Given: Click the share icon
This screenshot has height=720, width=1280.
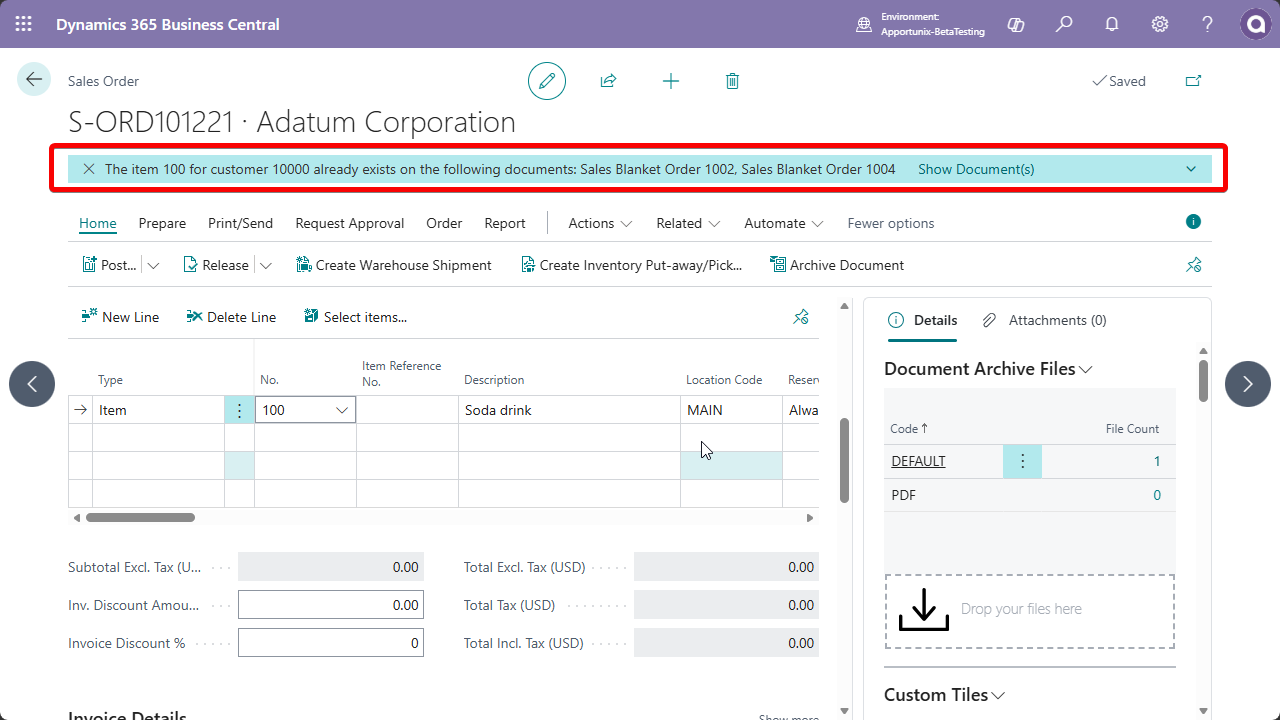Looking at the screenshot, I should coord(608,81).
